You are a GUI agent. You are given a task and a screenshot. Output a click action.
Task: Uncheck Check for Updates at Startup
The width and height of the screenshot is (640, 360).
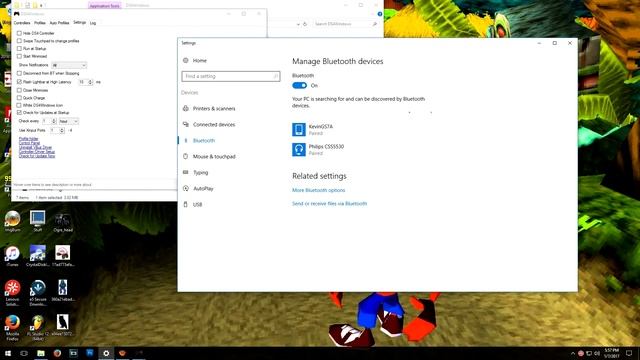tap(19, 112)
